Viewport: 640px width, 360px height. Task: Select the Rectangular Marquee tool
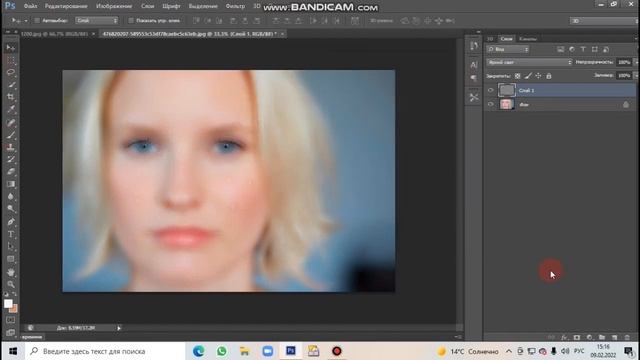click(11, 60)
